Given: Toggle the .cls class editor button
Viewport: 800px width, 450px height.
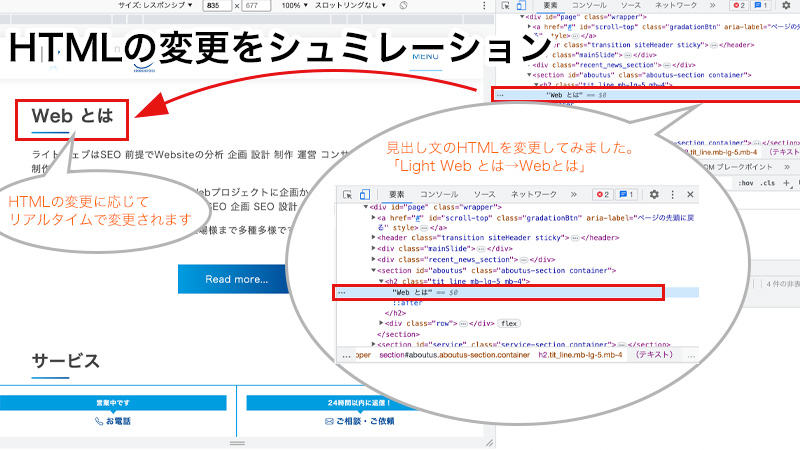Looking at the screenshot, I should coord(768,183).
